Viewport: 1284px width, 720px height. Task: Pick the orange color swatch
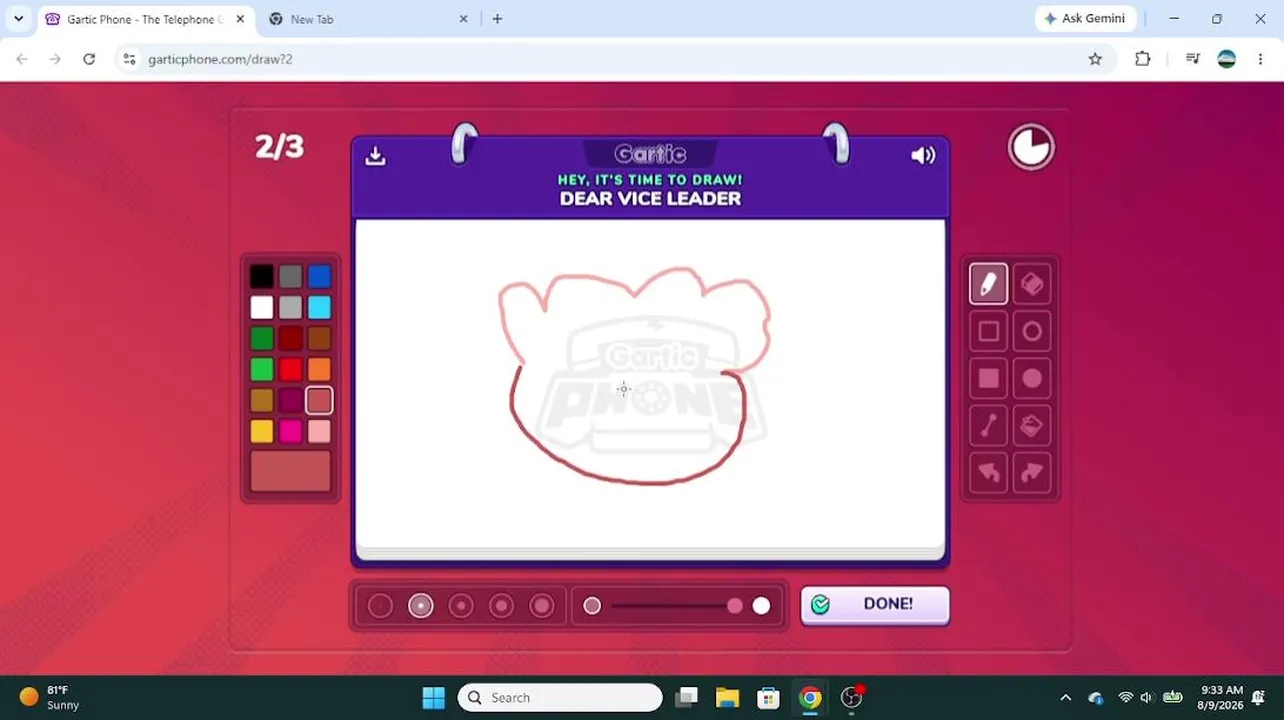[319, 370]
